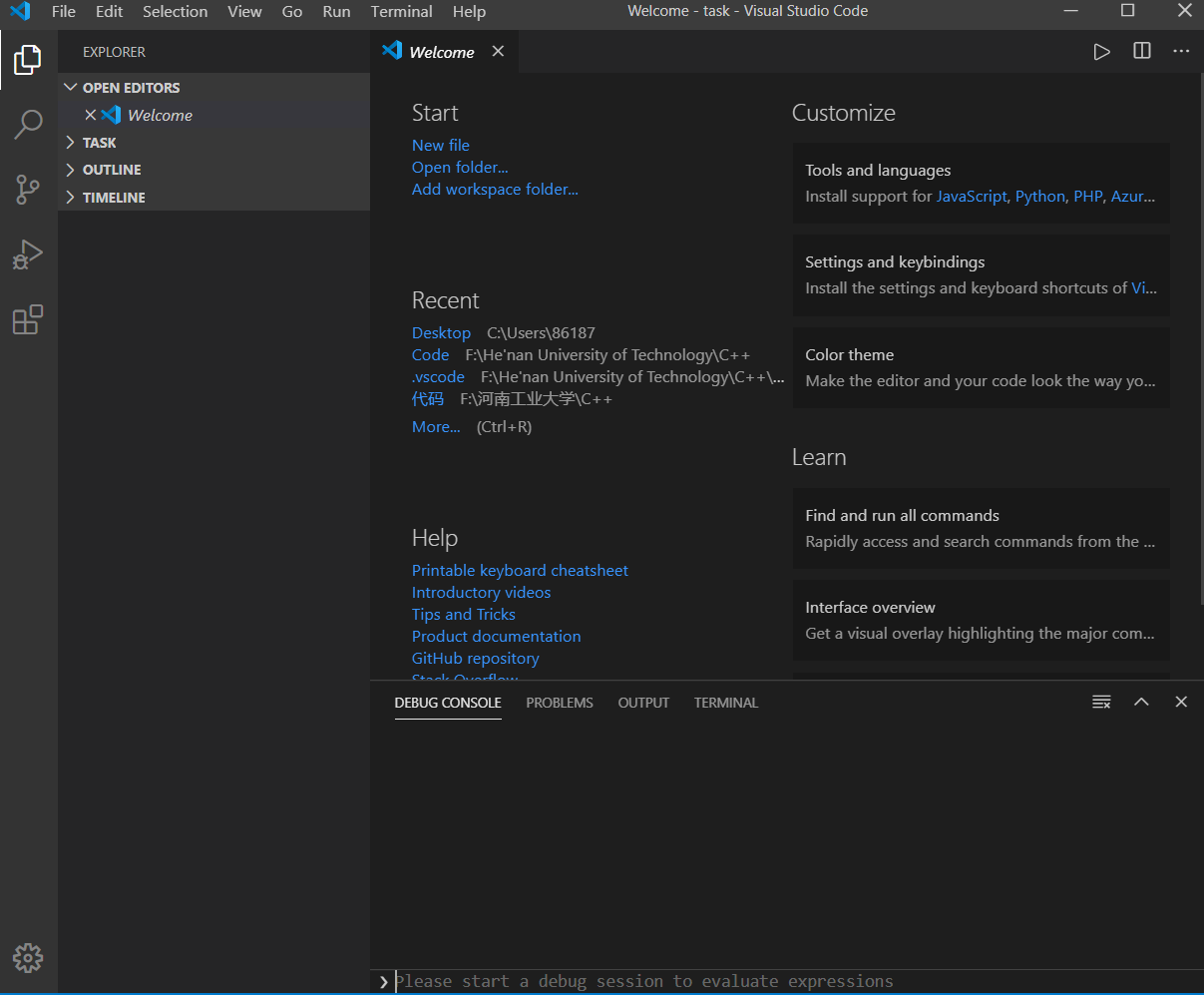Maximize the bottom panel with chevron
The image size is (1204, 995).
click(x=1141, y=702)
